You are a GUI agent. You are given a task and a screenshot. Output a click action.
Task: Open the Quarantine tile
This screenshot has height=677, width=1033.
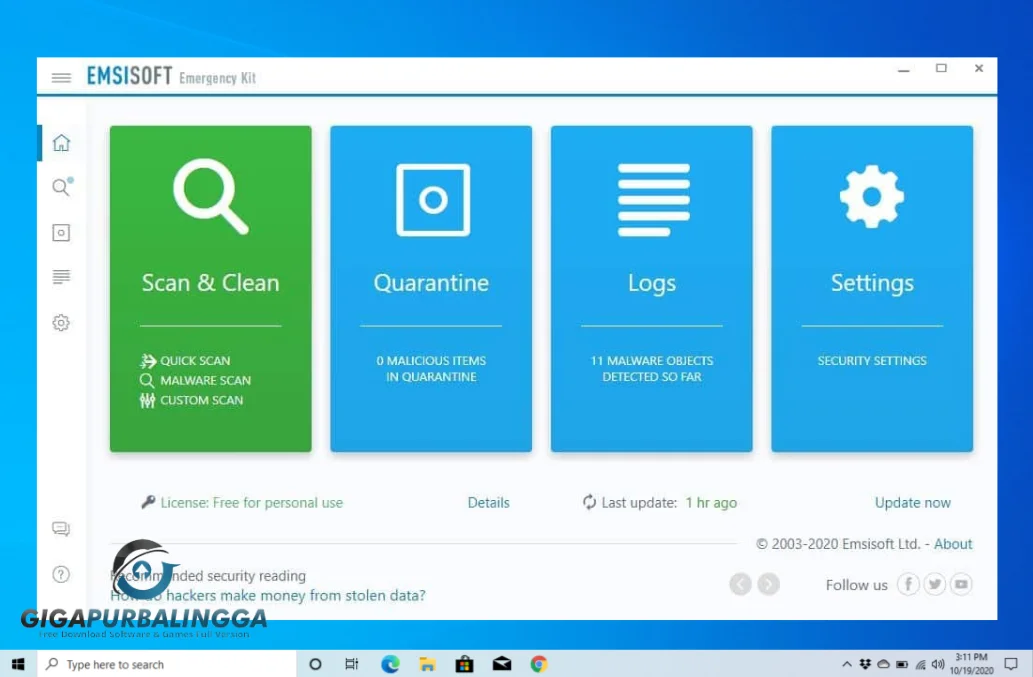[x=430, y=287]
